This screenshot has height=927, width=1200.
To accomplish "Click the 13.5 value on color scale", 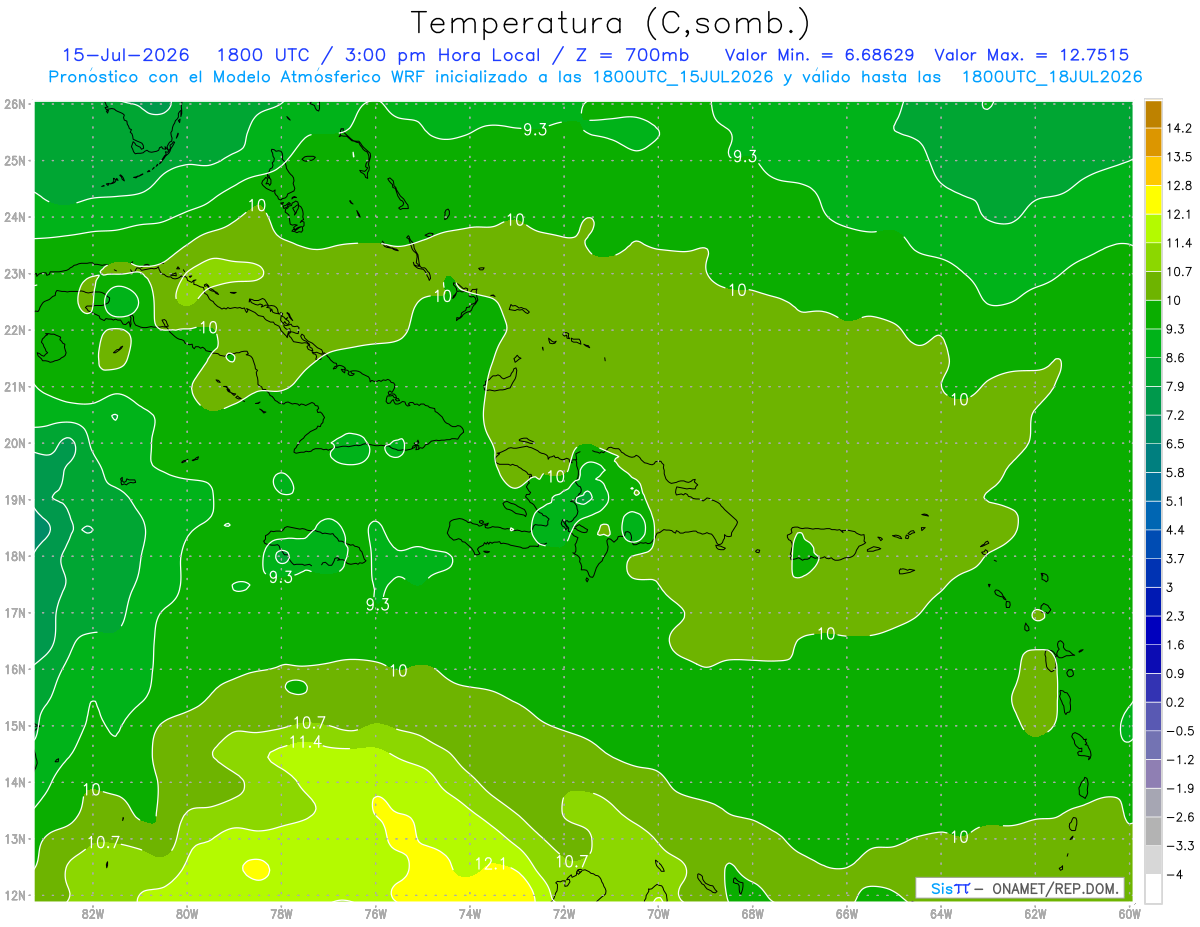I will click(x=1179, y=157).
